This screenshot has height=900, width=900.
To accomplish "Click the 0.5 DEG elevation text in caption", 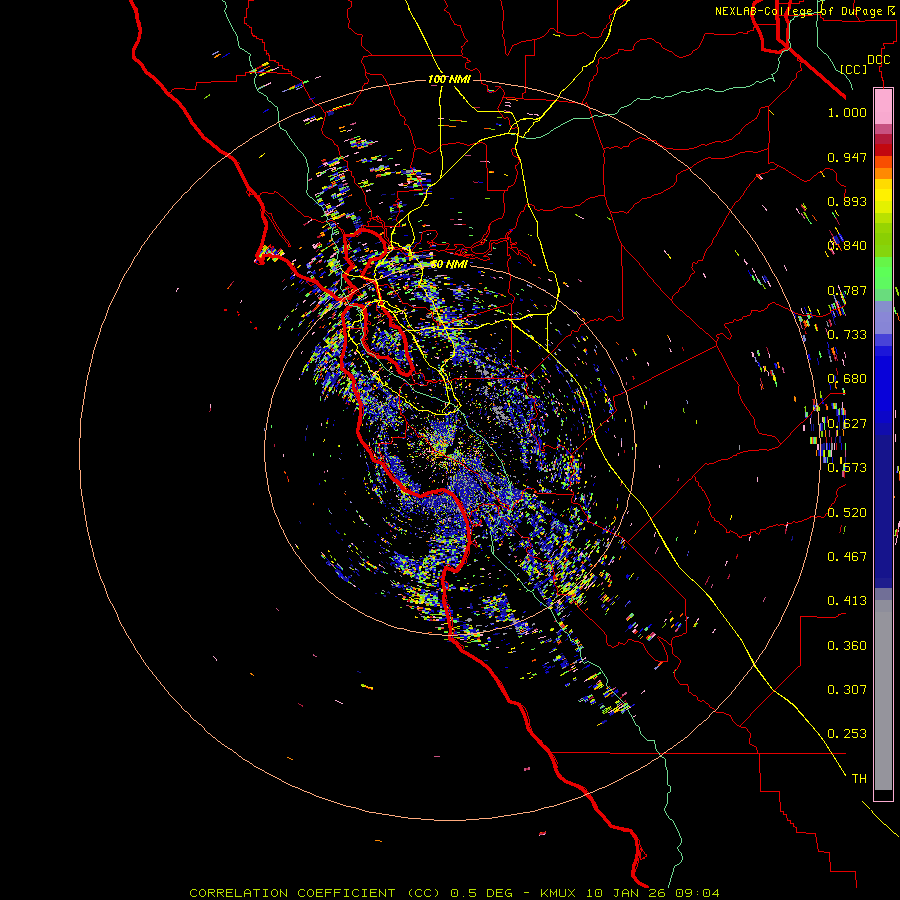I will (481, 893).
